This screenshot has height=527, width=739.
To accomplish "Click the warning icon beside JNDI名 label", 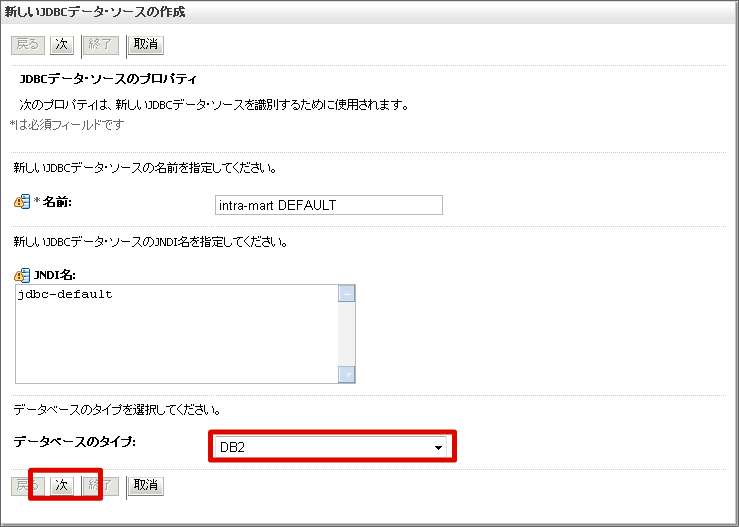I will click(22, 275).
